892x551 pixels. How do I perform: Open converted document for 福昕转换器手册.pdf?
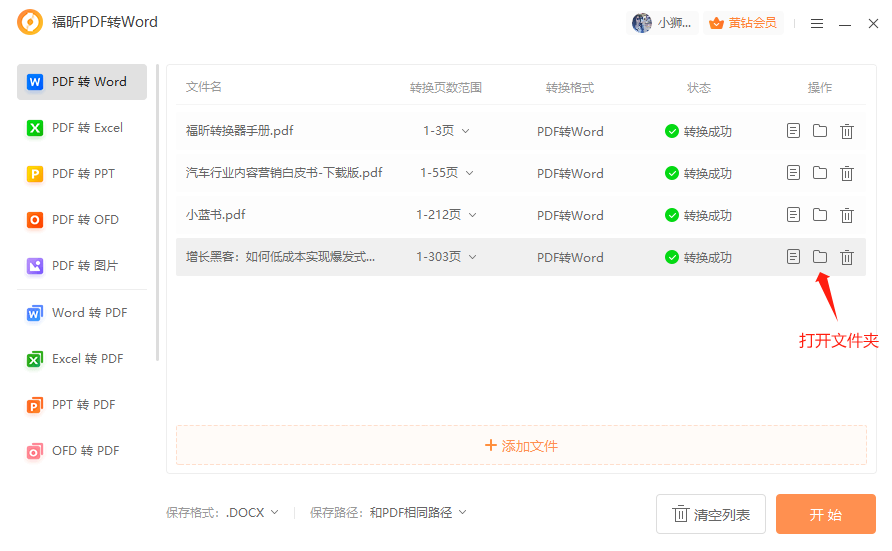click(x=793, y=131)
